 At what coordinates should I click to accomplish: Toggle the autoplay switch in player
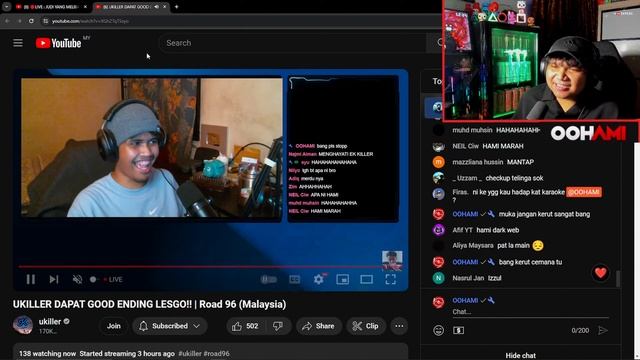[x=269, y=280]
